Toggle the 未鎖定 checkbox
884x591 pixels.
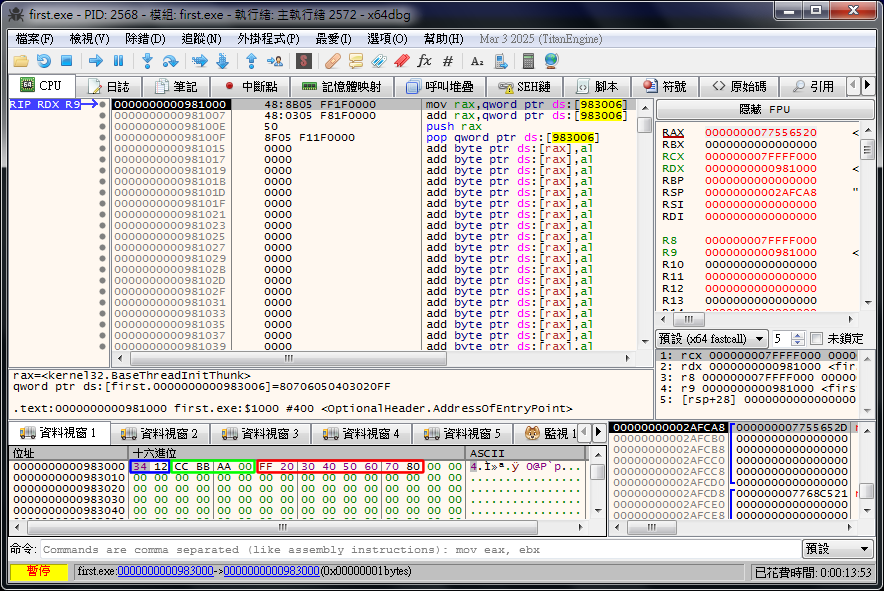[816, 339]
